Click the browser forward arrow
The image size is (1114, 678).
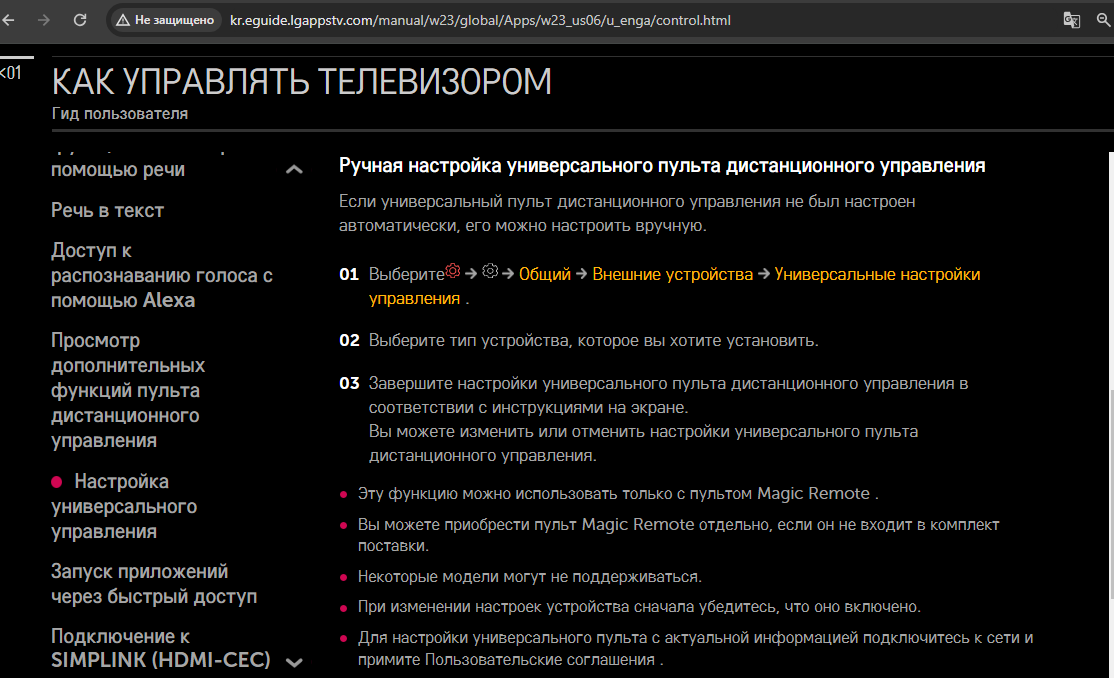pos(43,20)
